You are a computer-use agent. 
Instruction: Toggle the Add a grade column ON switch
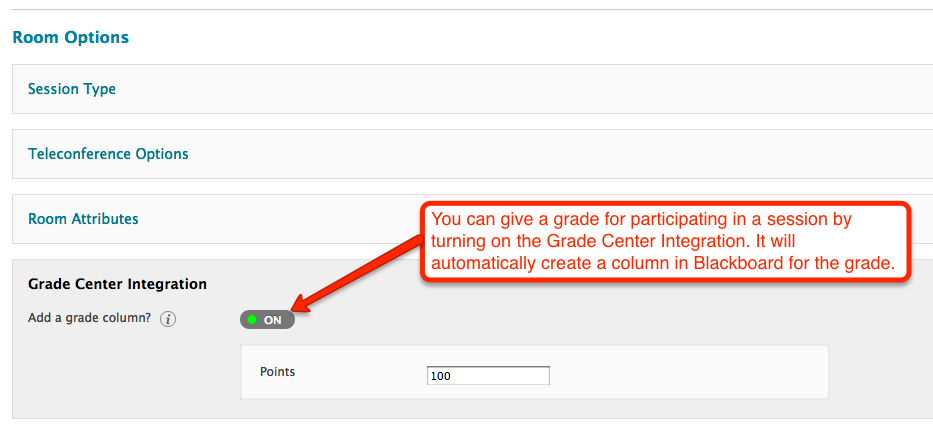pos(267,319)
